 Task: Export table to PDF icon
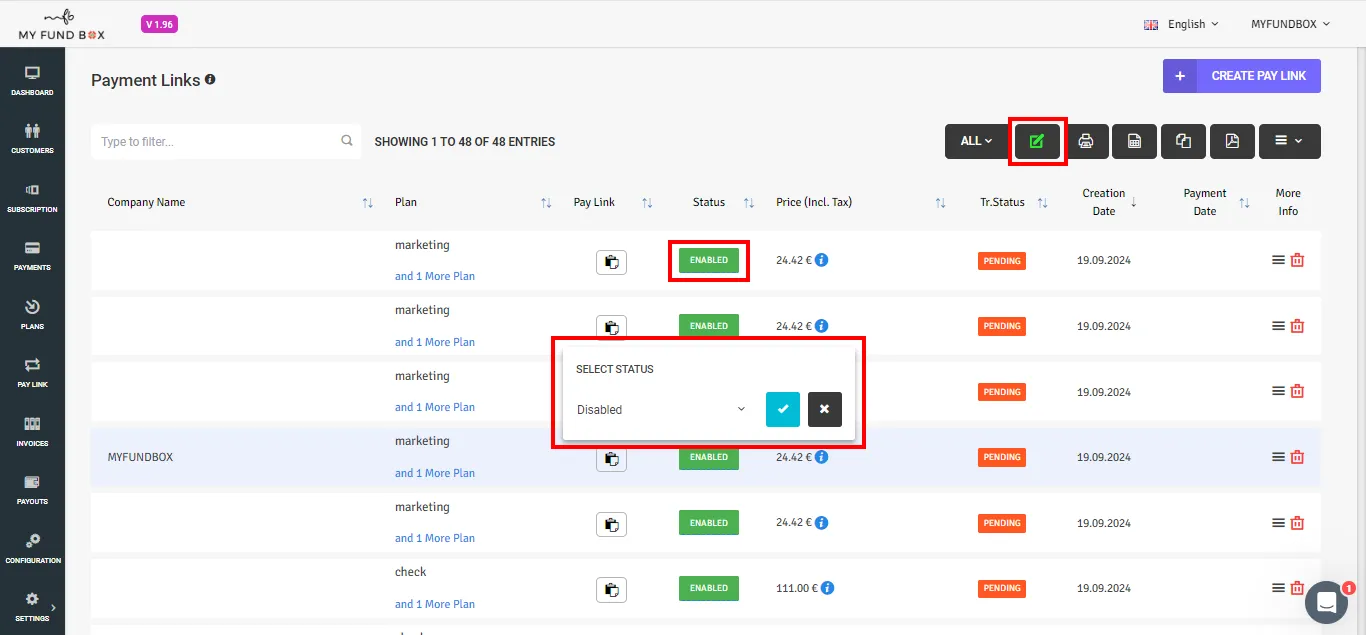[x=1232, y=141]
